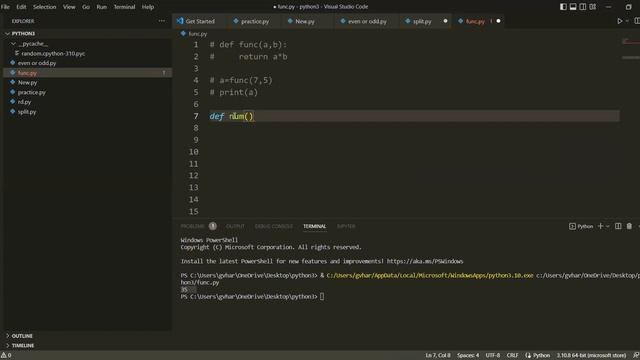Toggle bottom panel layout icon
Image resolution: width=640 pixels, height=360 pixels.
point(573,7)
